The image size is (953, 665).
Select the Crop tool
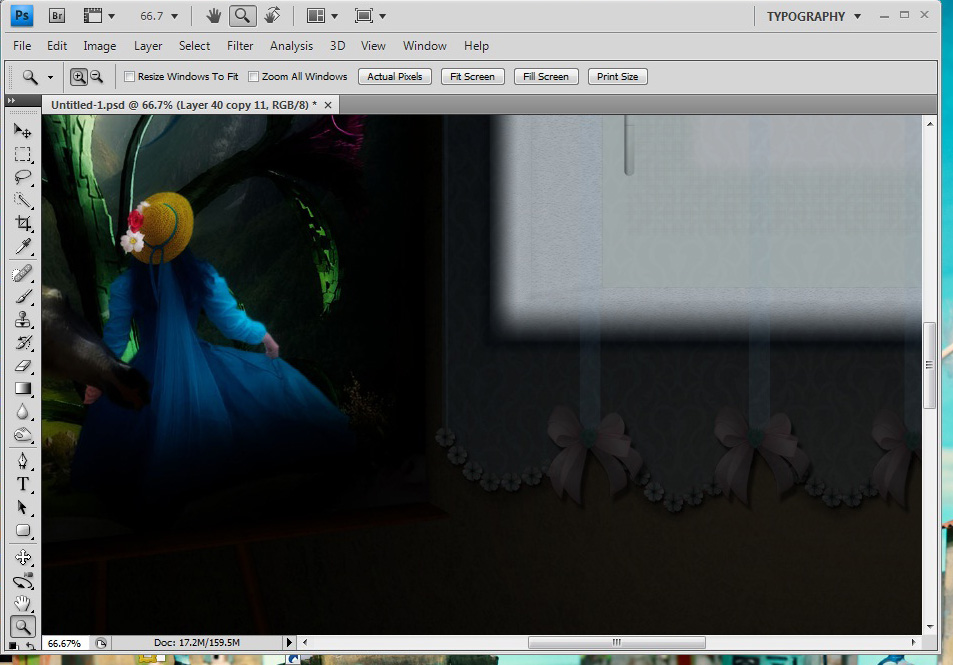22,223
